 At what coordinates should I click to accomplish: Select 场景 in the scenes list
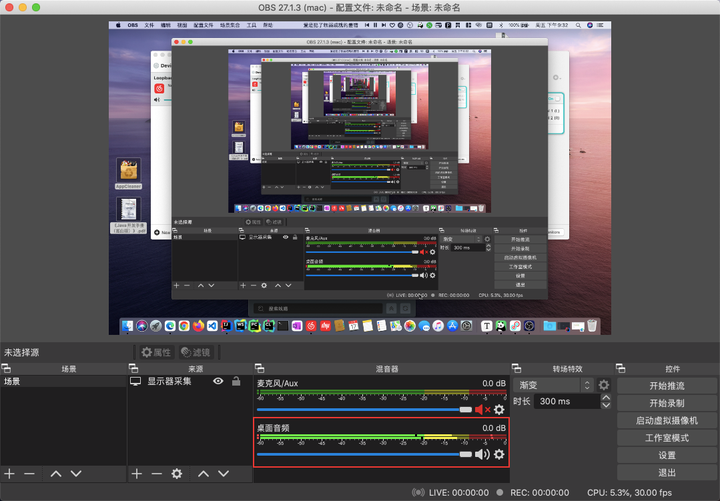click(63, 381)
